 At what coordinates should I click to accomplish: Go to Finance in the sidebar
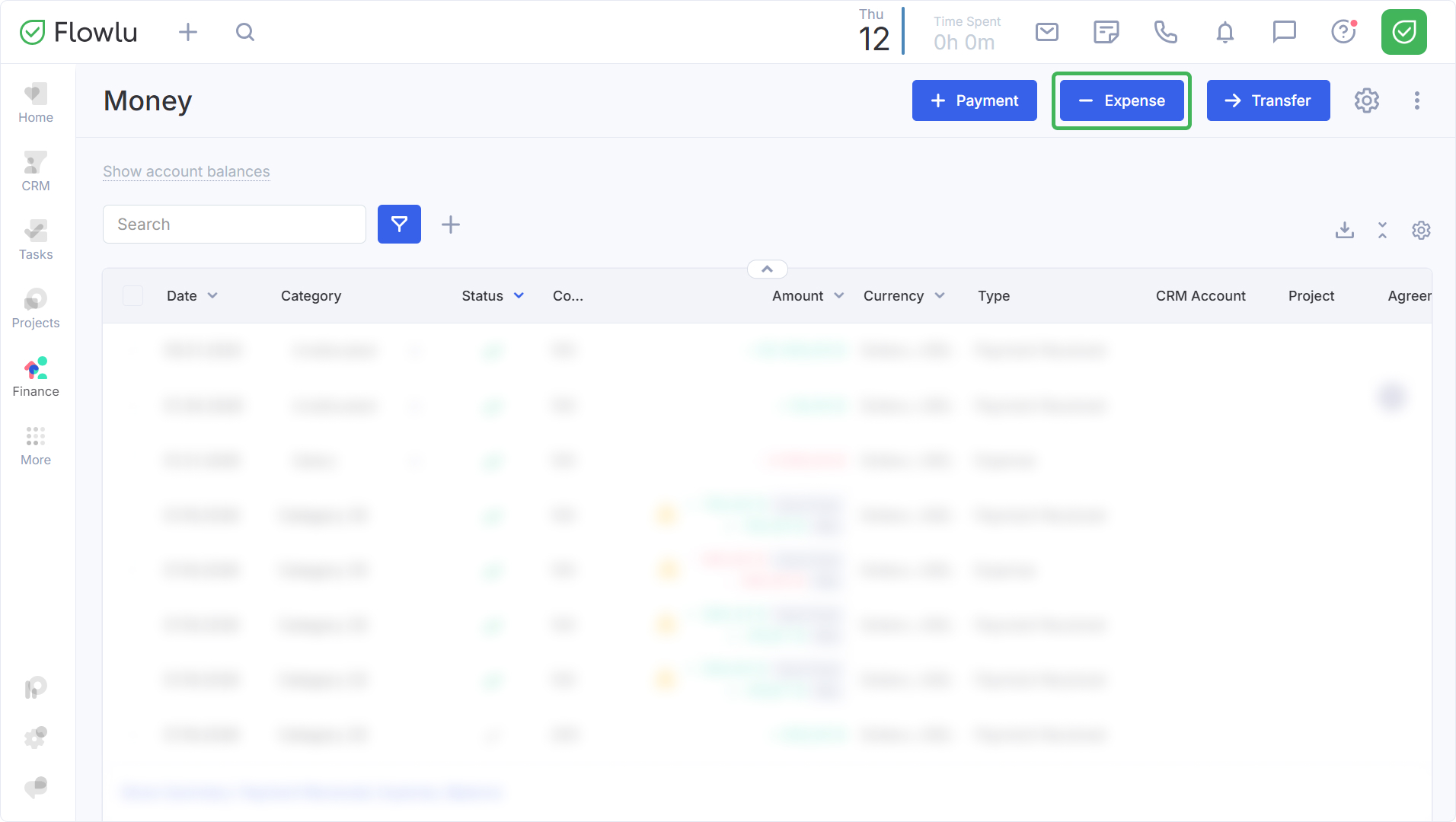click(36, 378)
